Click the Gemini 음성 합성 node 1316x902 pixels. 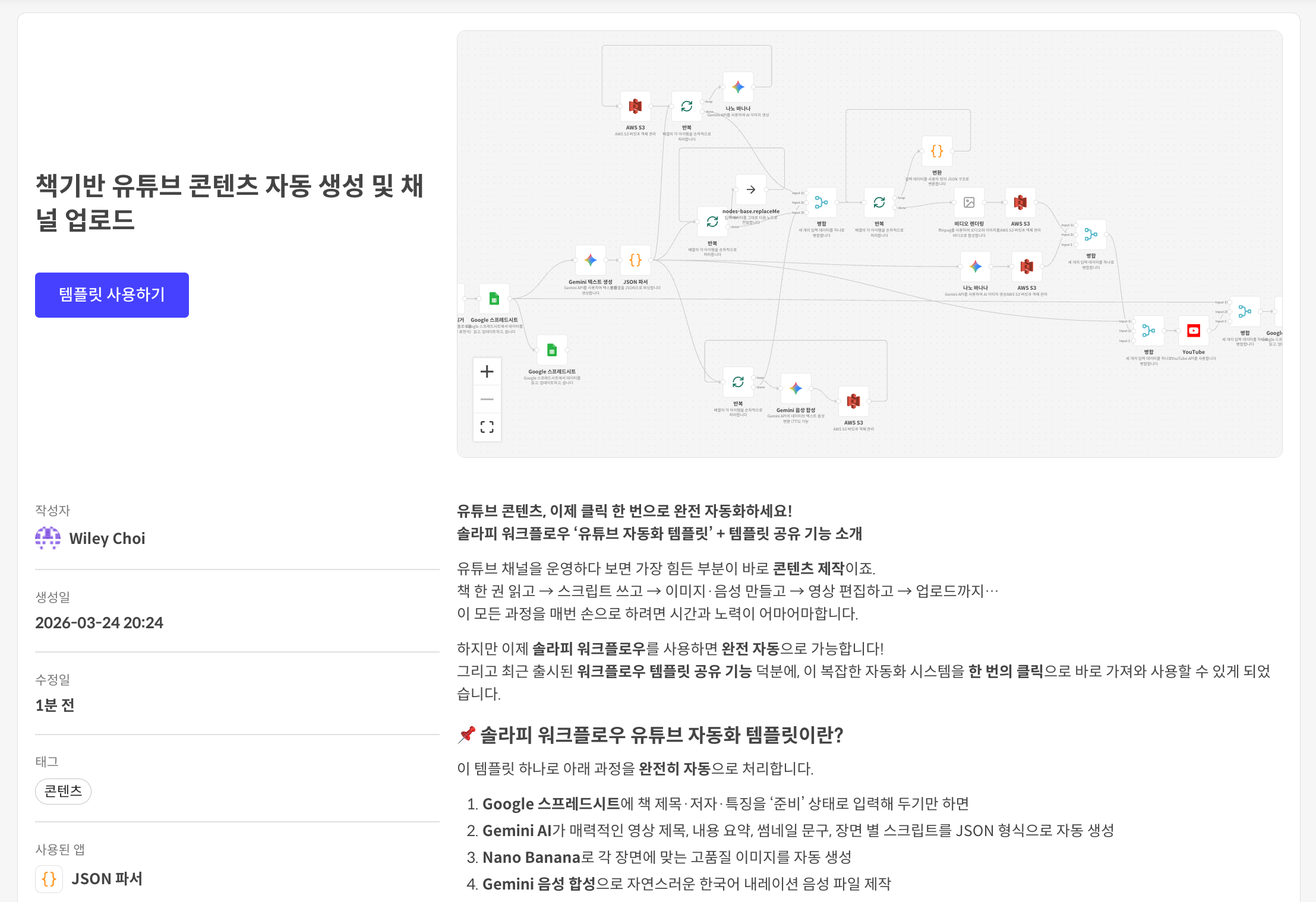[795, 387]
